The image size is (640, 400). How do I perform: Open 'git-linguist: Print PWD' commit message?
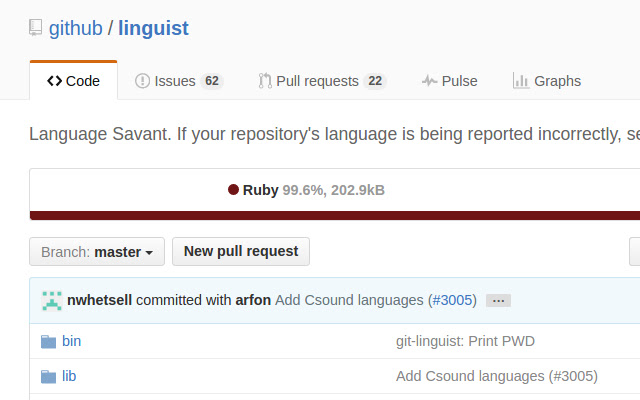(465, 341)
